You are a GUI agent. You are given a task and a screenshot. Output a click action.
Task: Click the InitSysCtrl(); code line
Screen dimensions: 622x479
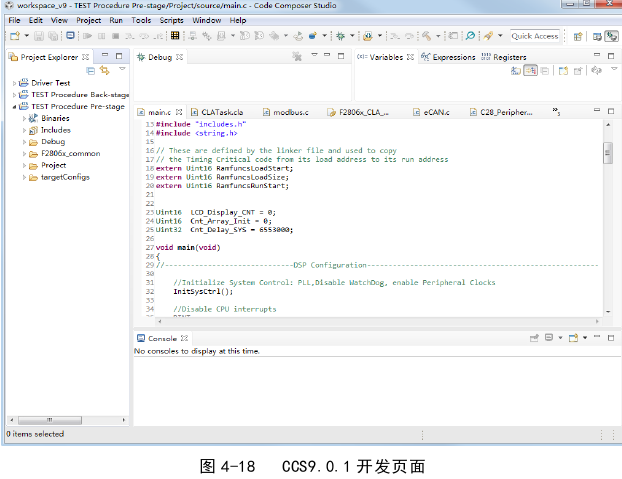point(203,291)
